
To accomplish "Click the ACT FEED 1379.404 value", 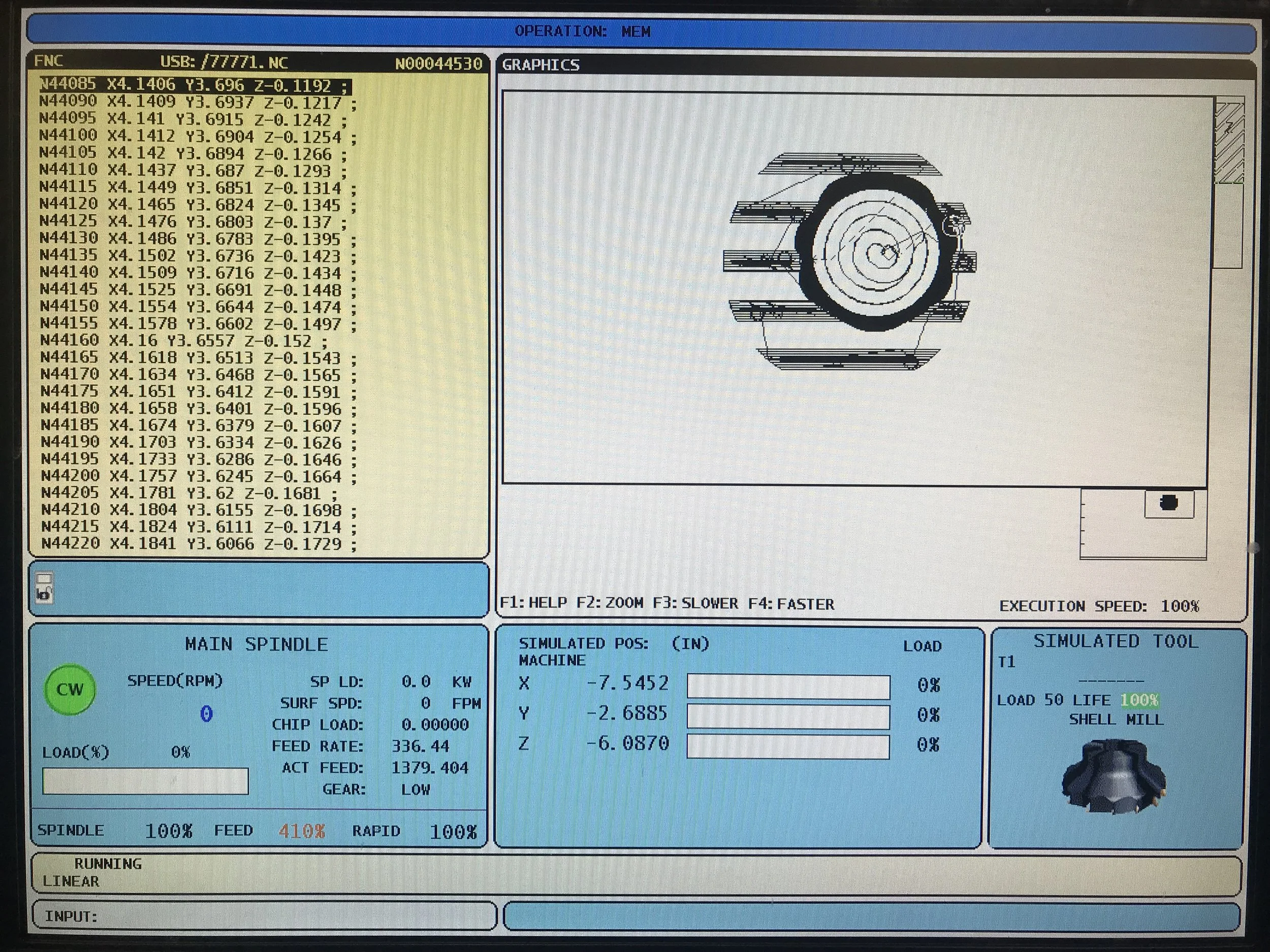I will coord(430,768).
